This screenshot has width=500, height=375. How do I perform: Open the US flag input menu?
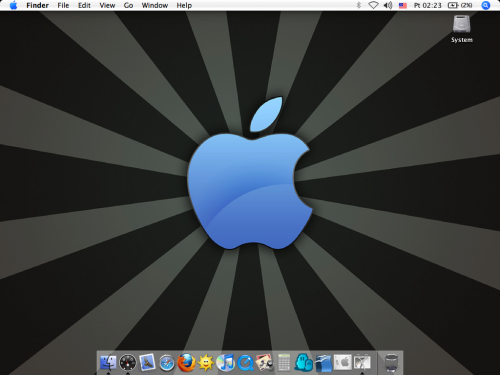[x=403, y=6]
